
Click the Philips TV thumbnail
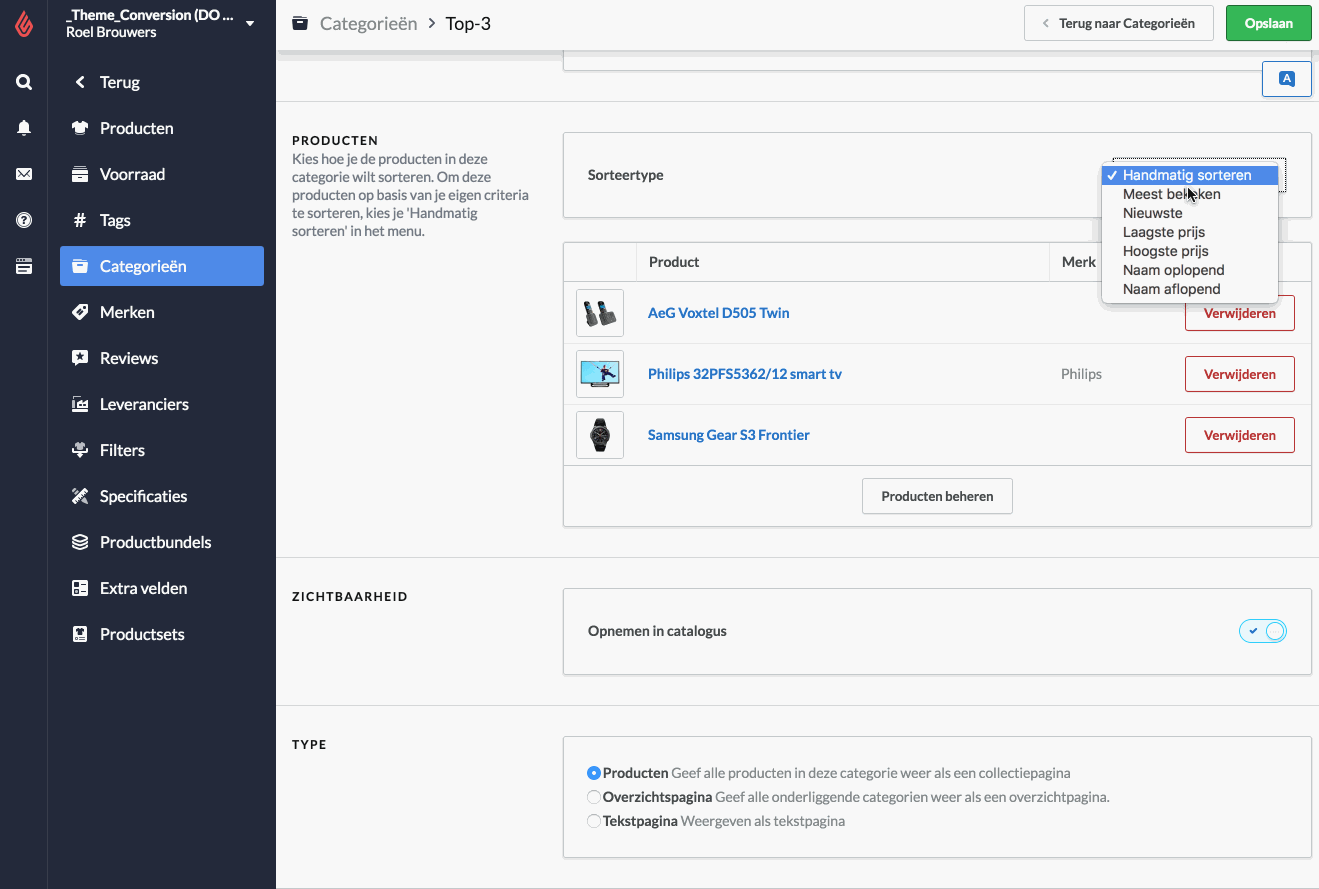(600, 374)
